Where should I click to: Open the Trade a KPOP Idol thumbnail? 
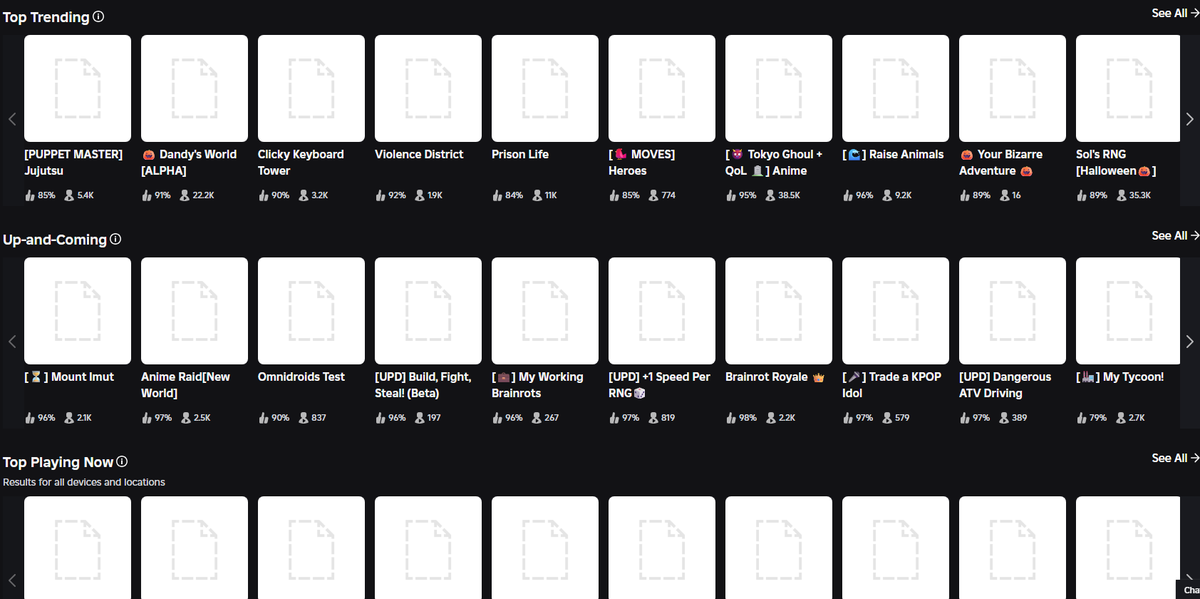click(895, 311)
